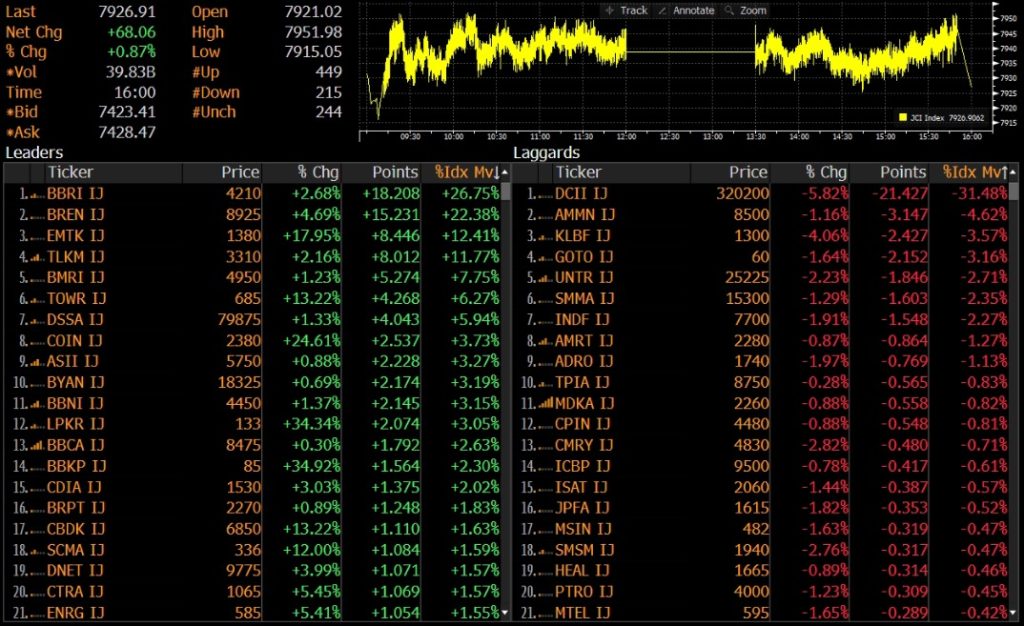Click the TLKM IJ mini bar chart icon
1024x626 pixels.
37,257
